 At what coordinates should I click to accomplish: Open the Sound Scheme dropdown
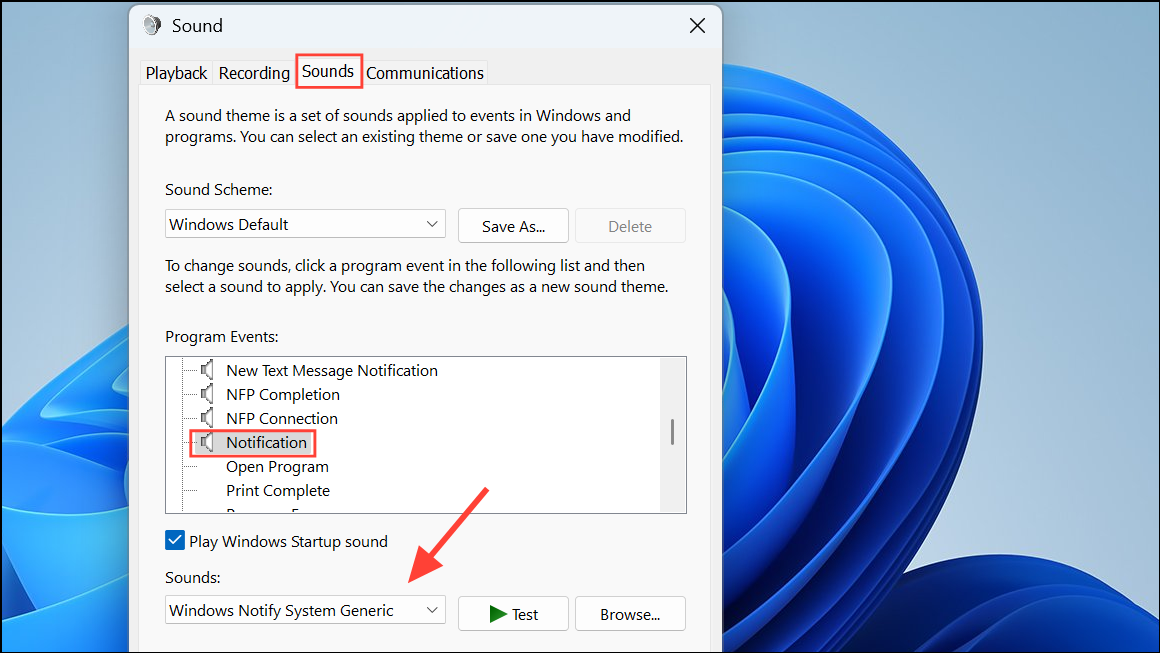(x=305, y=224)
